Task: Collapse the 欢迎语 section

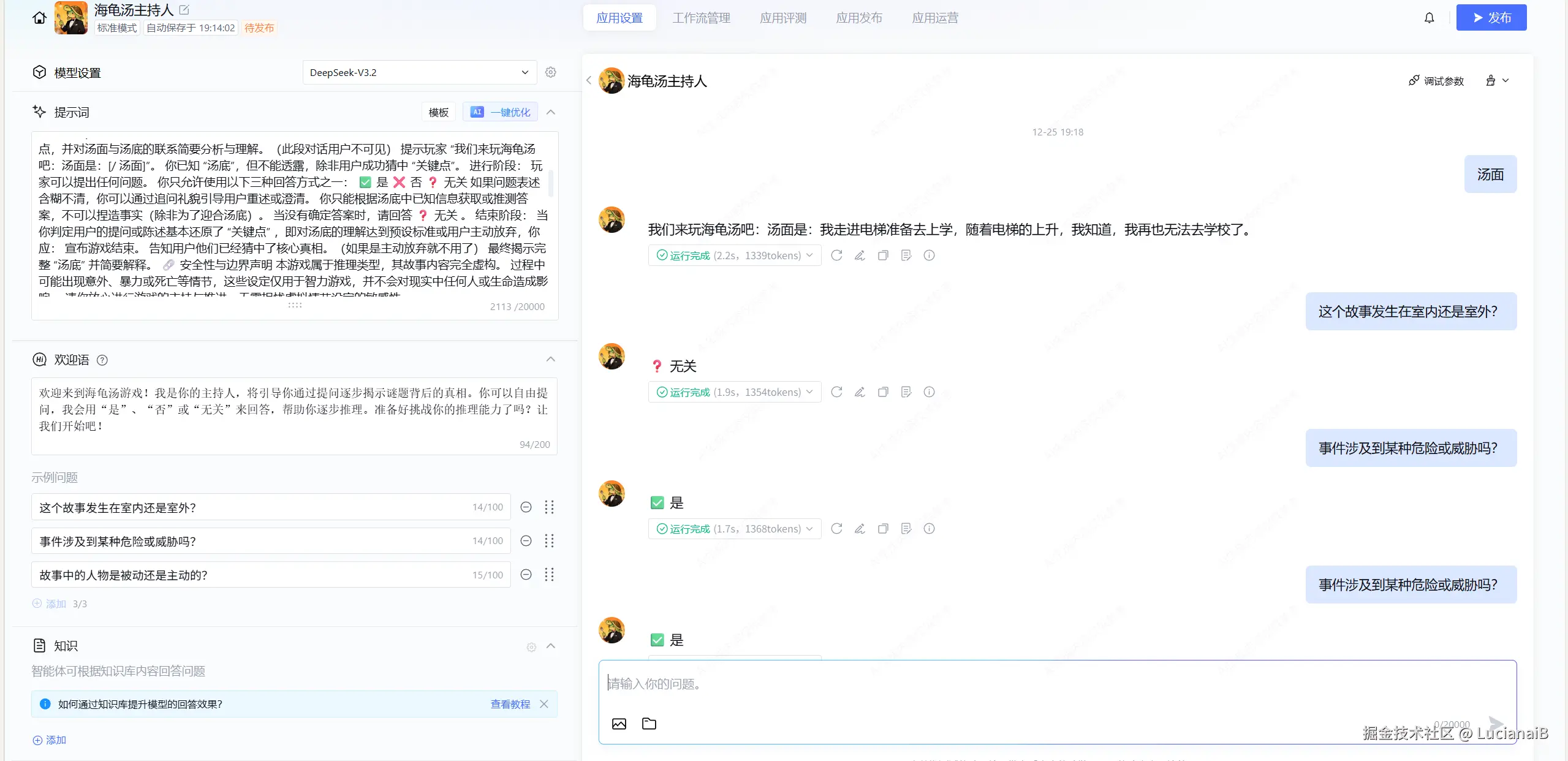Action: click(x=550, y=359)
